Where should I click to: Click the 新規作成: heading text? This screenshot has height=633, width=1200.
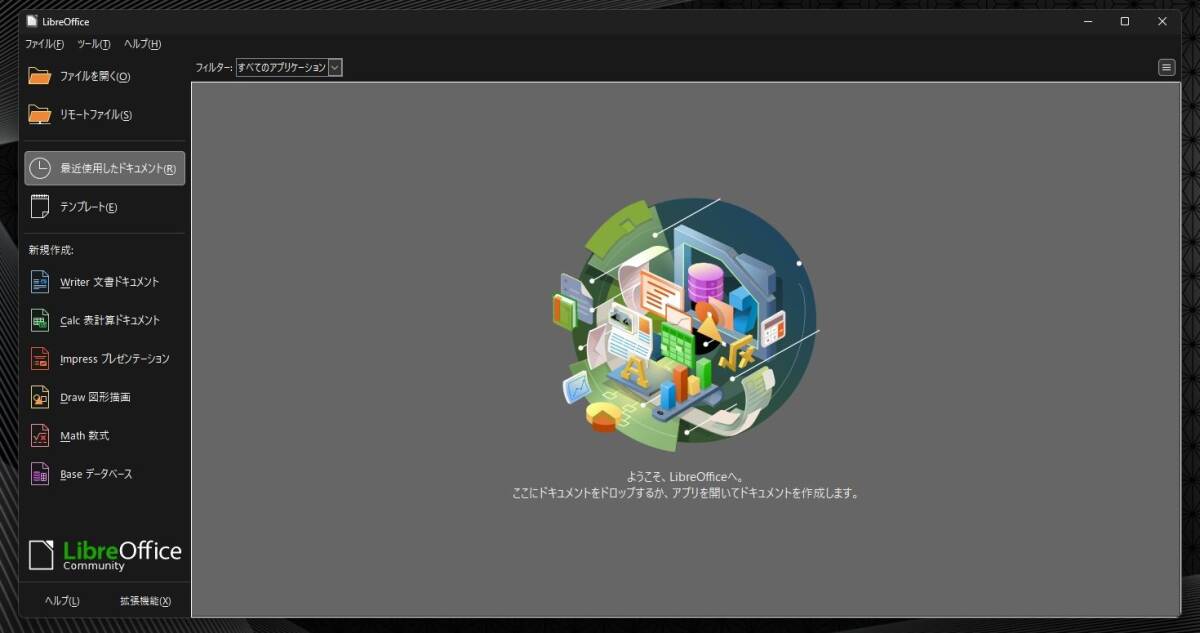click(x=51, y=250)
